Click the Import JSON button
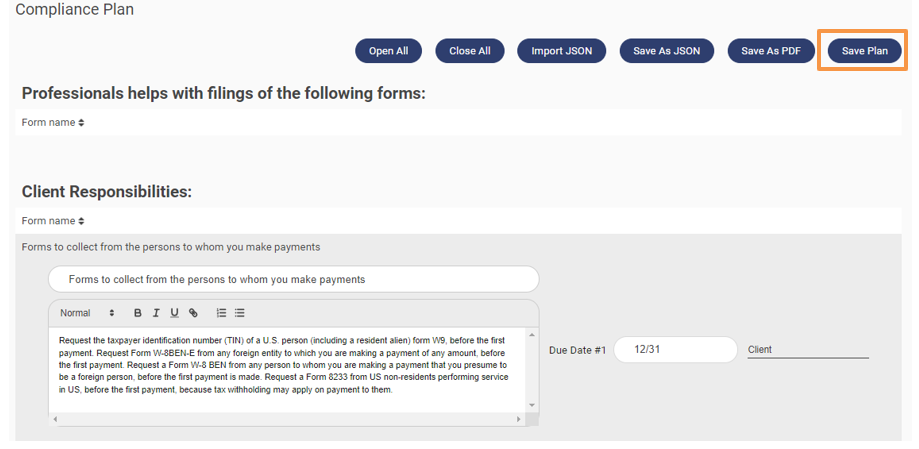Screen dimensions: 919x449 click(x=561, y=51)
